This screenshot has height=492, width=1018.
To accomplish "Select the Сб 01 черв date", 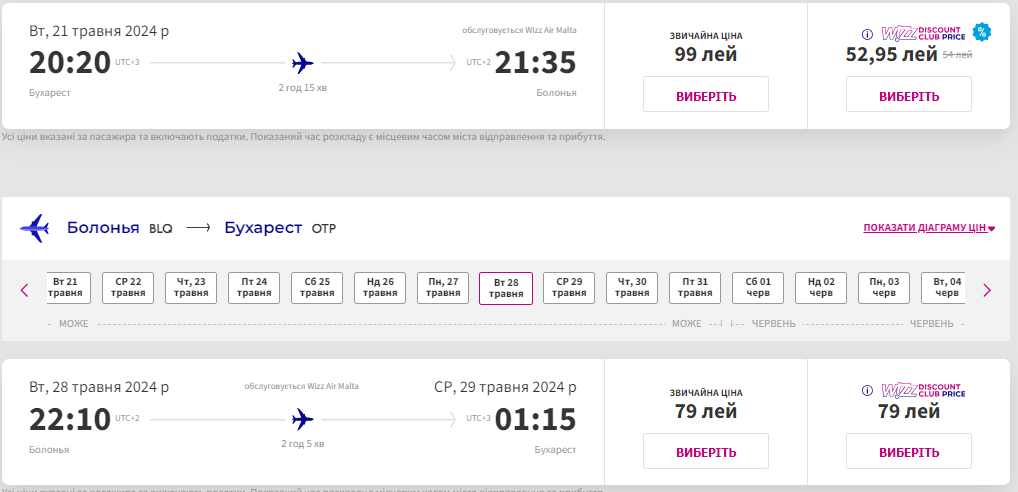I will 758,288.
